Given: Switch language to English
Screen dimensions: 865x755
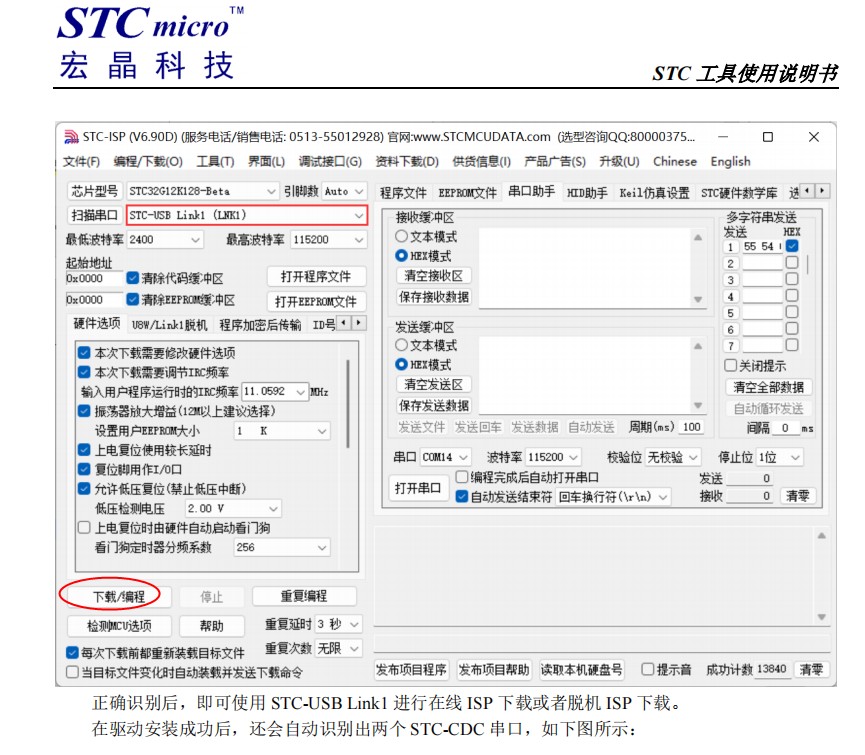Looking at the screenshot, I should click(x=730, y=162).
